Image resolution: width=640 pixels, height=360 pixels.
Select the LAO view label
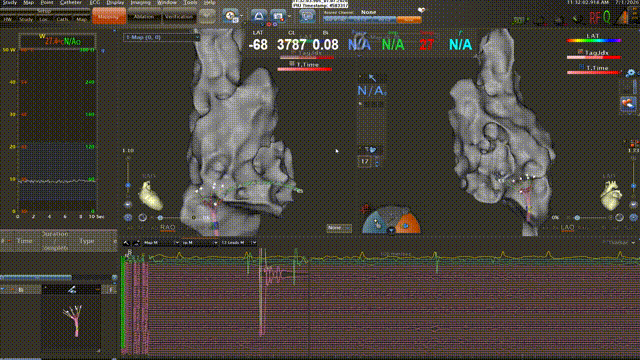point(567,227)
